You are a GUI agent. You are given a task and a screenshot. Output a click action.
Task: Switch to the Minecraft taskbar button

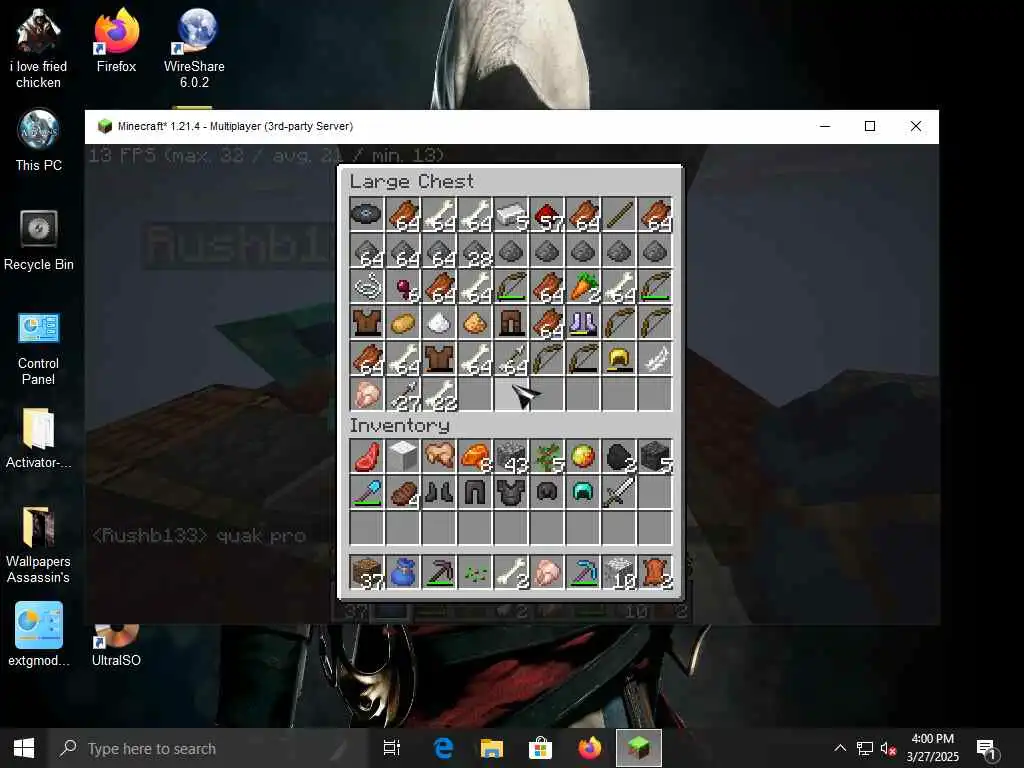(639, 748)
